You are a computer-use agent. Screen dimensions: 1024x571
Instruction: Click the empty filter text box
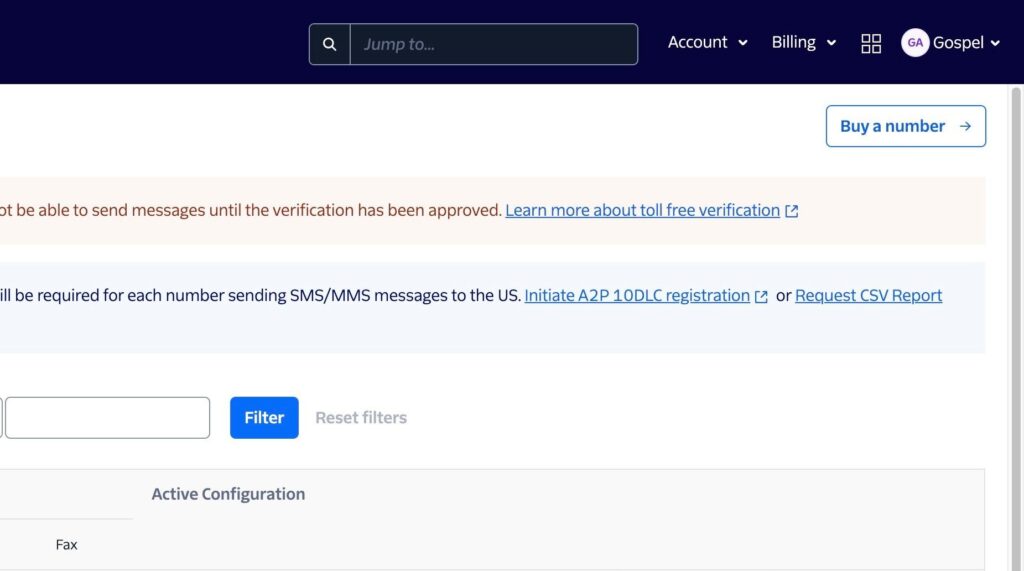108,418
